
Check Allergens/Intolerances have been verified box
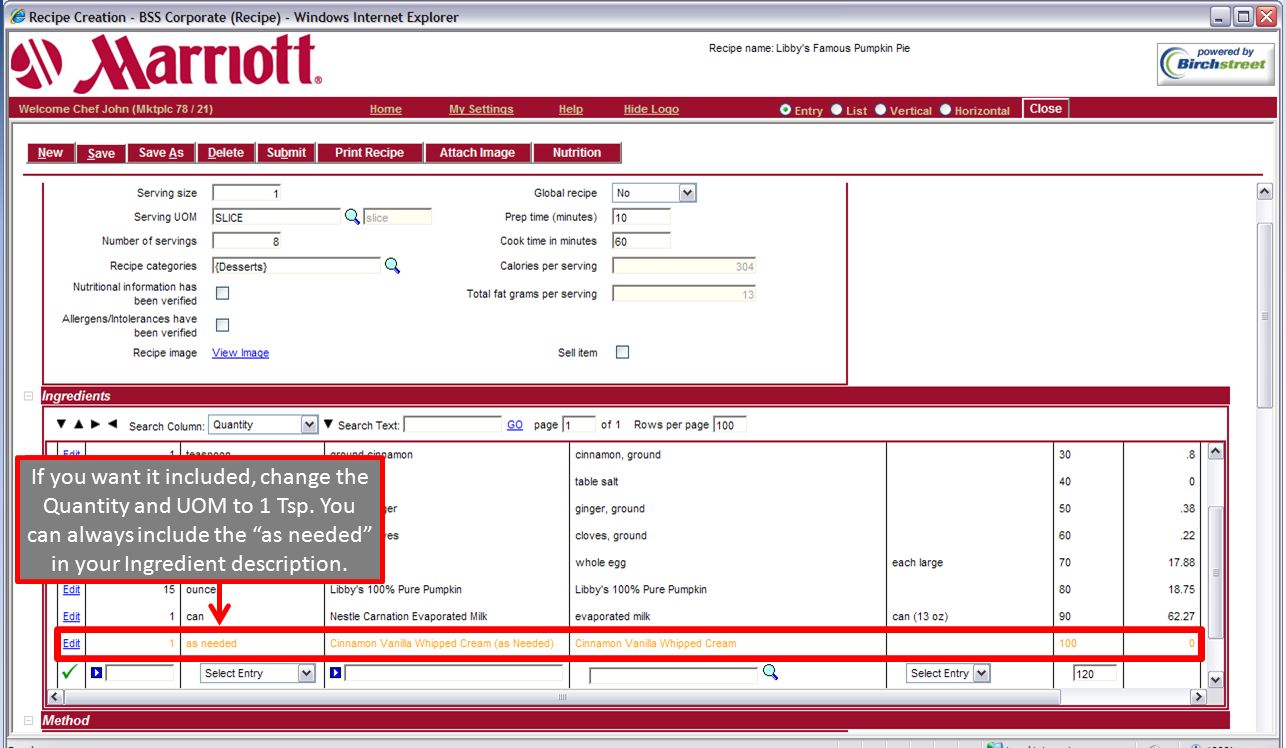(x=223, y=325)
